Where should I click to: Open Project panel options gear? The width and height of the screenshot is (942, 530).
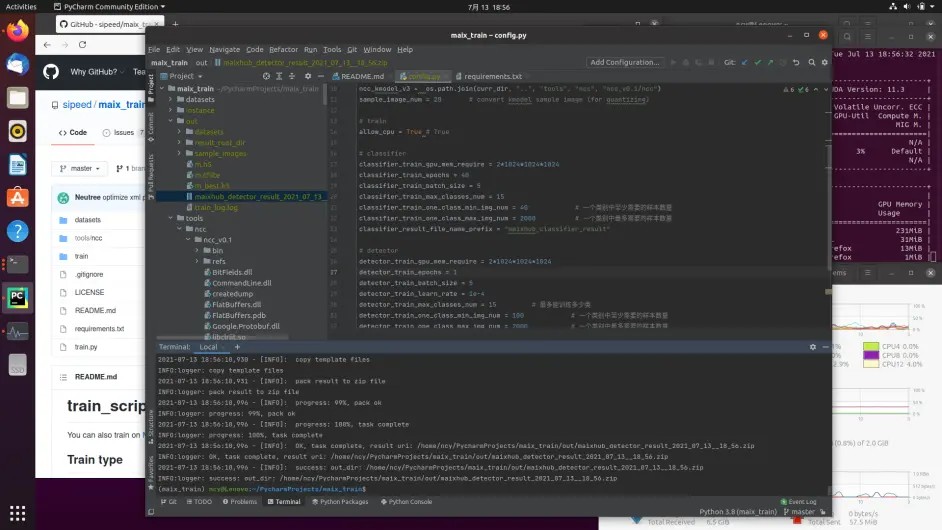coord(308,76)
